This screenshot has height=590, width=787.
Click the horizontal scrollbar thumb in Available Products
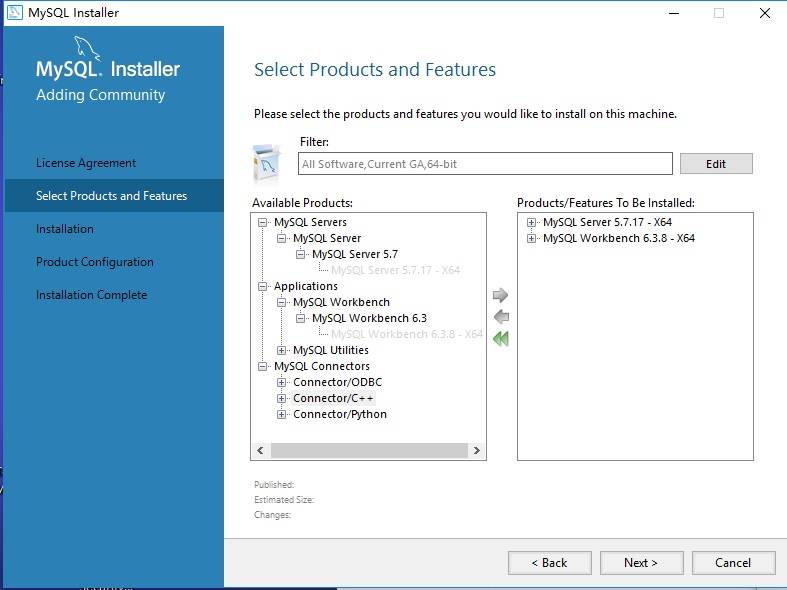pyautogui.click(x=369, y=451)
